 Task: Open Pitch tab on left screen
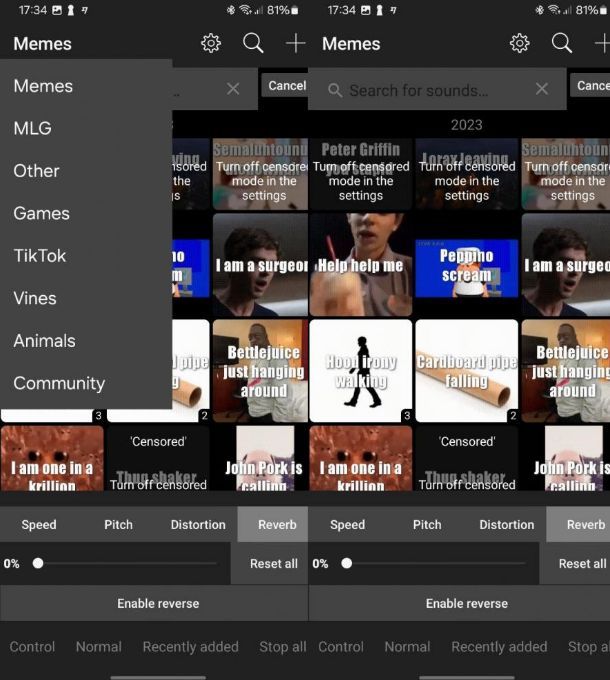tap(118, 524)
